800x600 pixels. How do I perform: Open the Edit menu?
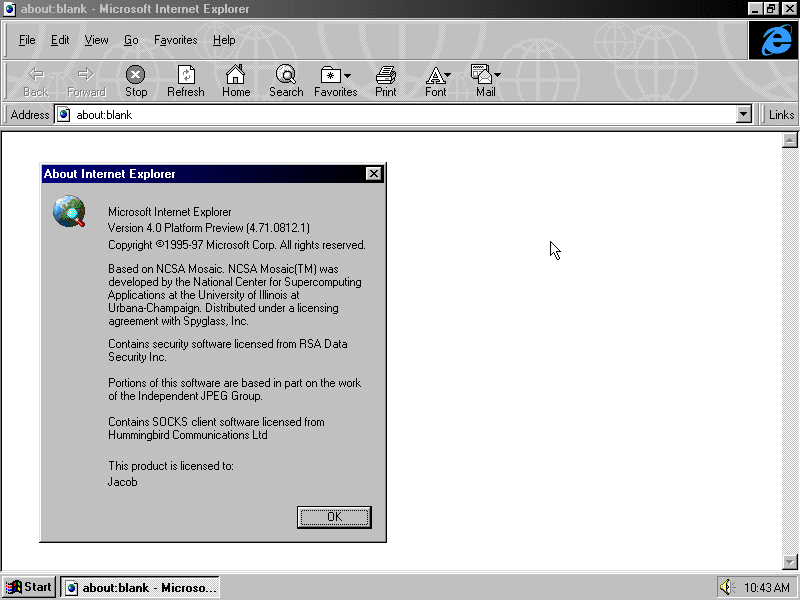tap(60, 40)
